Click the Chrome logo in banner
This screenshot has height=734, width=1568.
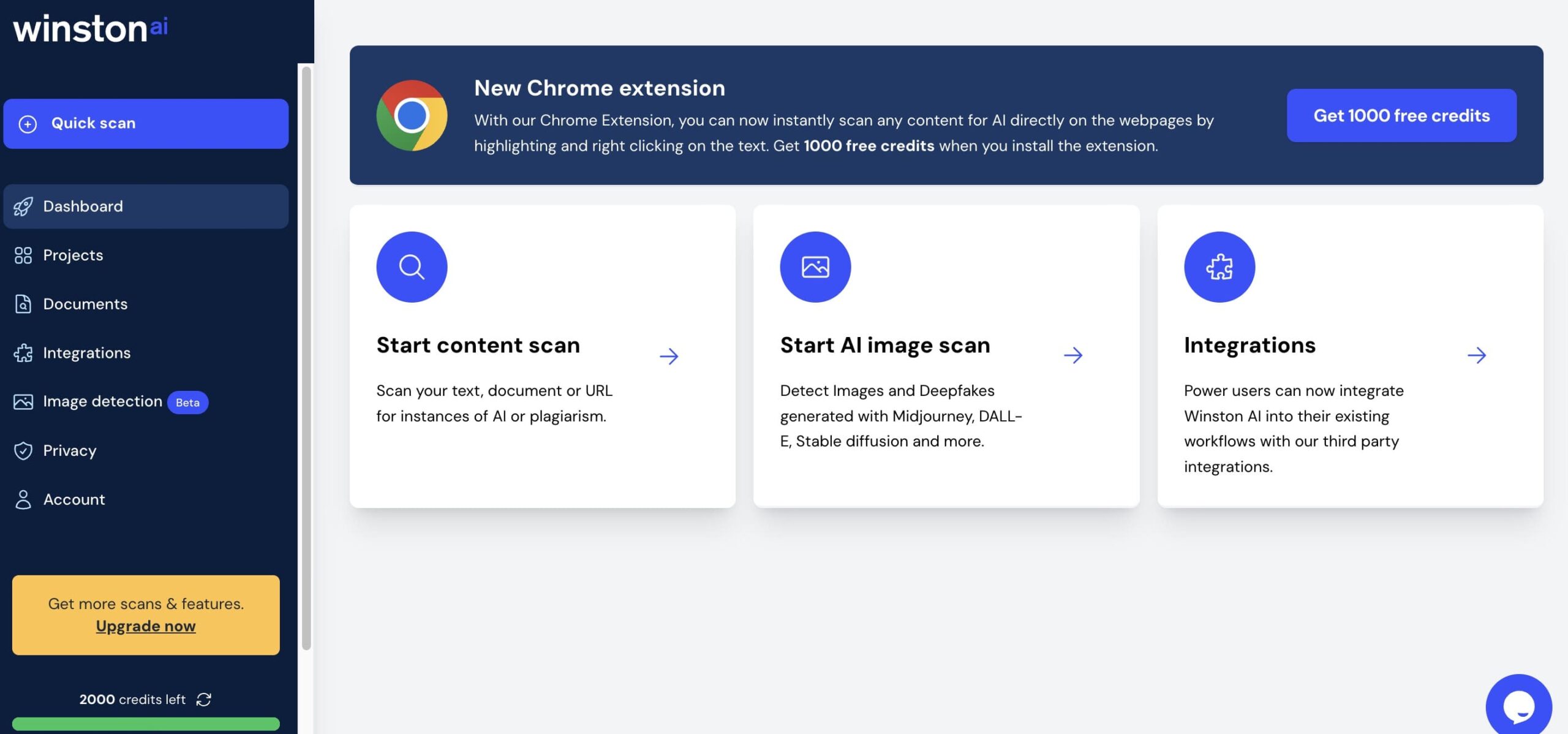[x=412, y=115]
